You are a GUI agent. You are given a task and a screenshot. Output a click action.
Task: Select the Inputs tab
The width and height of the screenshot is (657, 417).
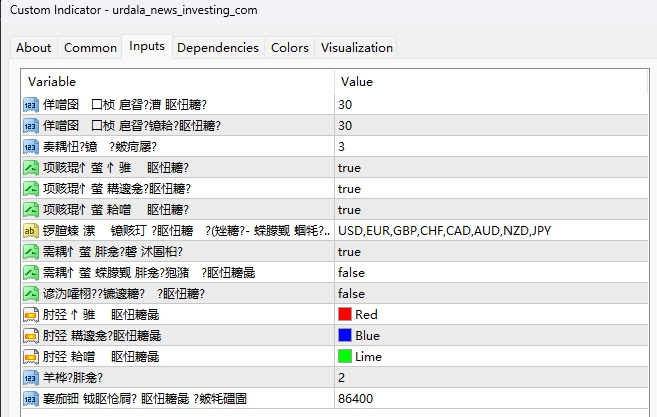pos(147,46)
